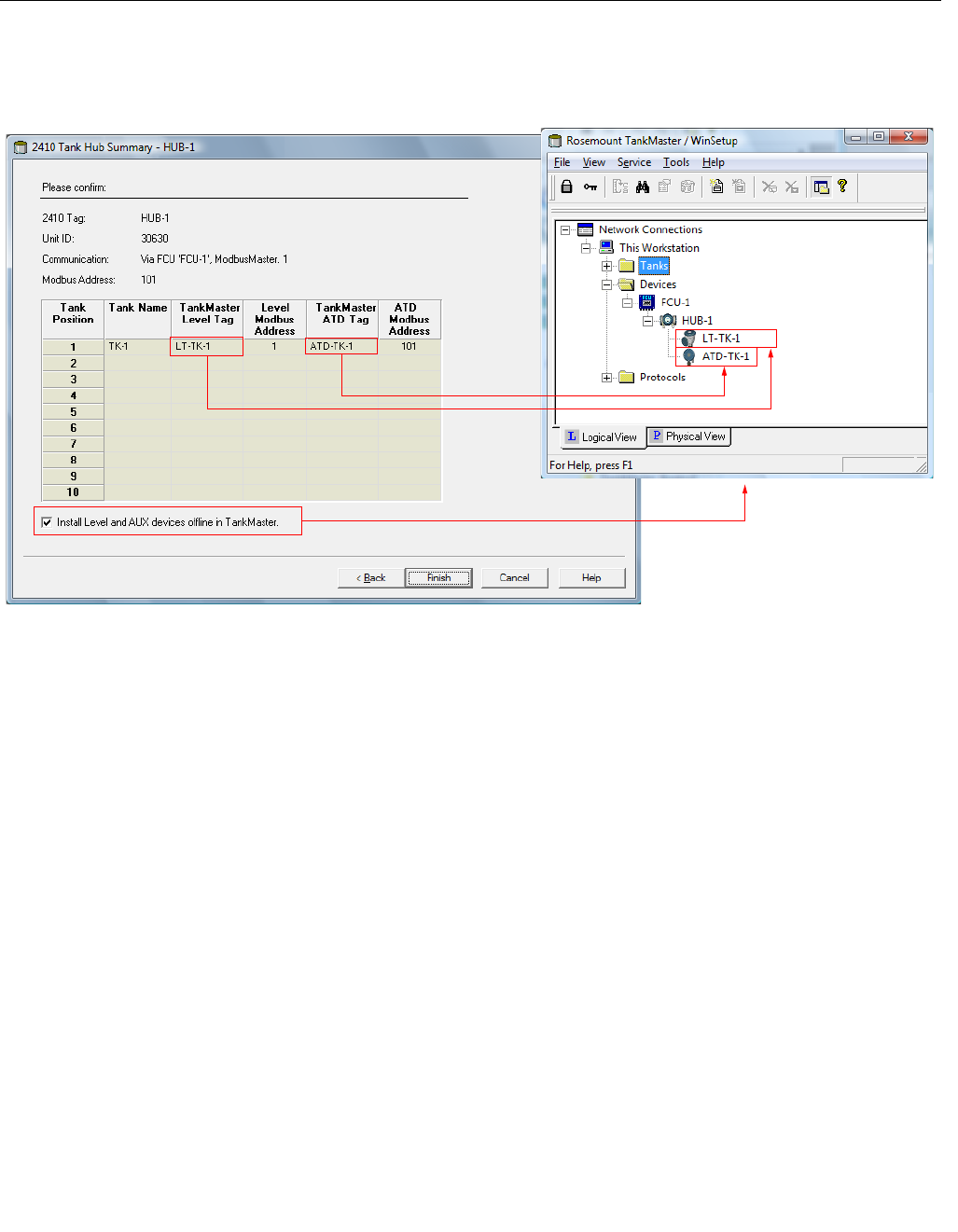The width and height of the screenshot is (958, 1232).
Task: Click the padlock icon in WinSetup toolbar
Action: (566, 187)
